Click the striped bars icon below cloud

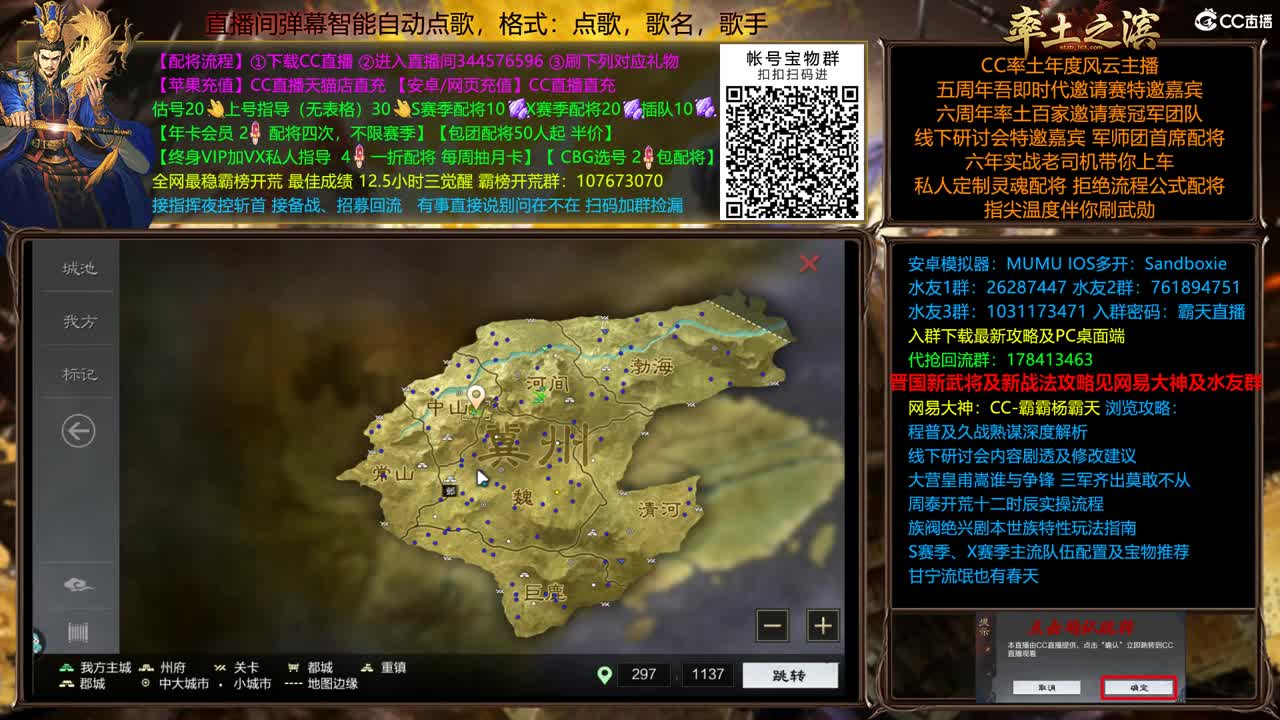(78, 632)
